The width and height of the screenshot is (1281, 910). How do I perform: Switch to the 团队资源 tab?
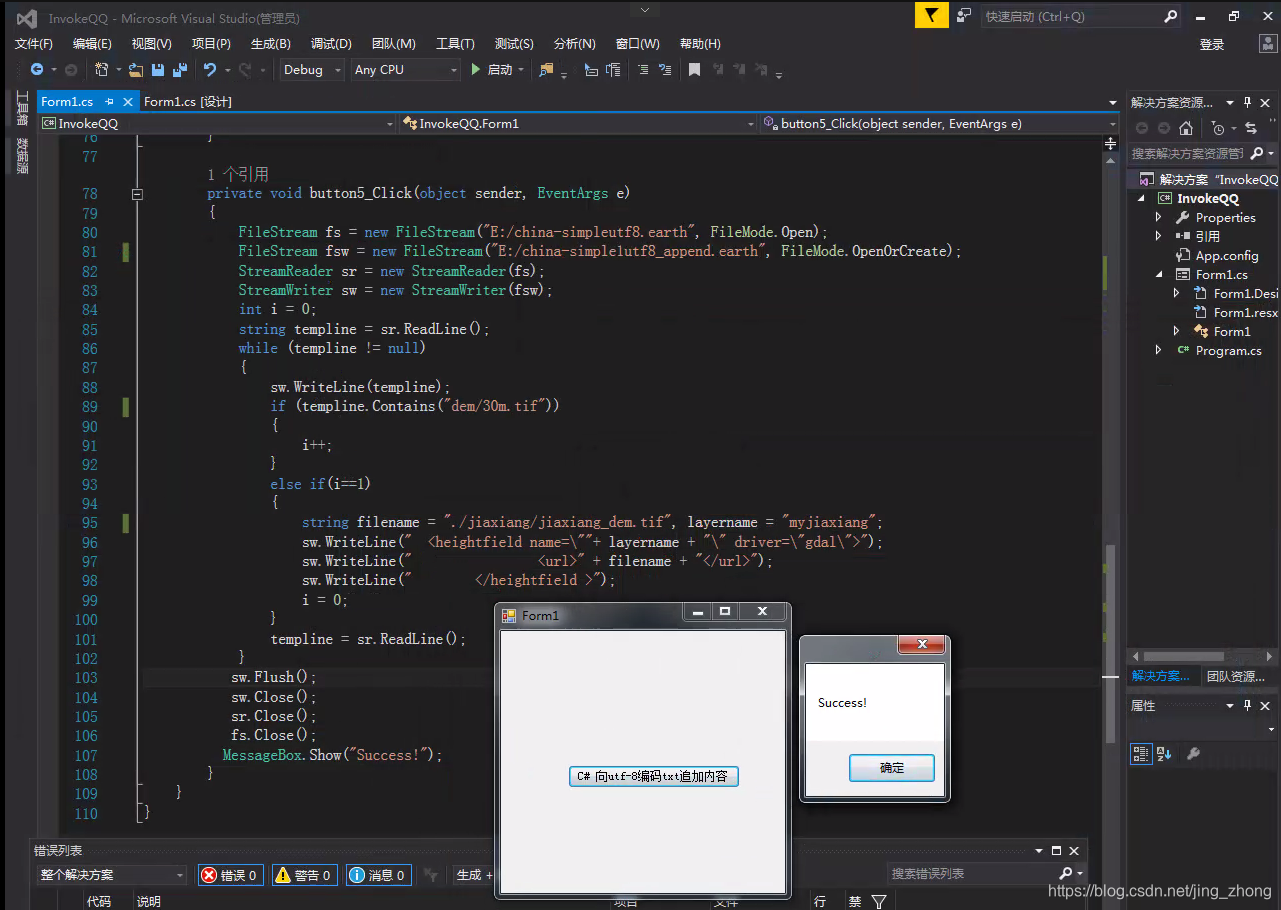click(1235, 676)
